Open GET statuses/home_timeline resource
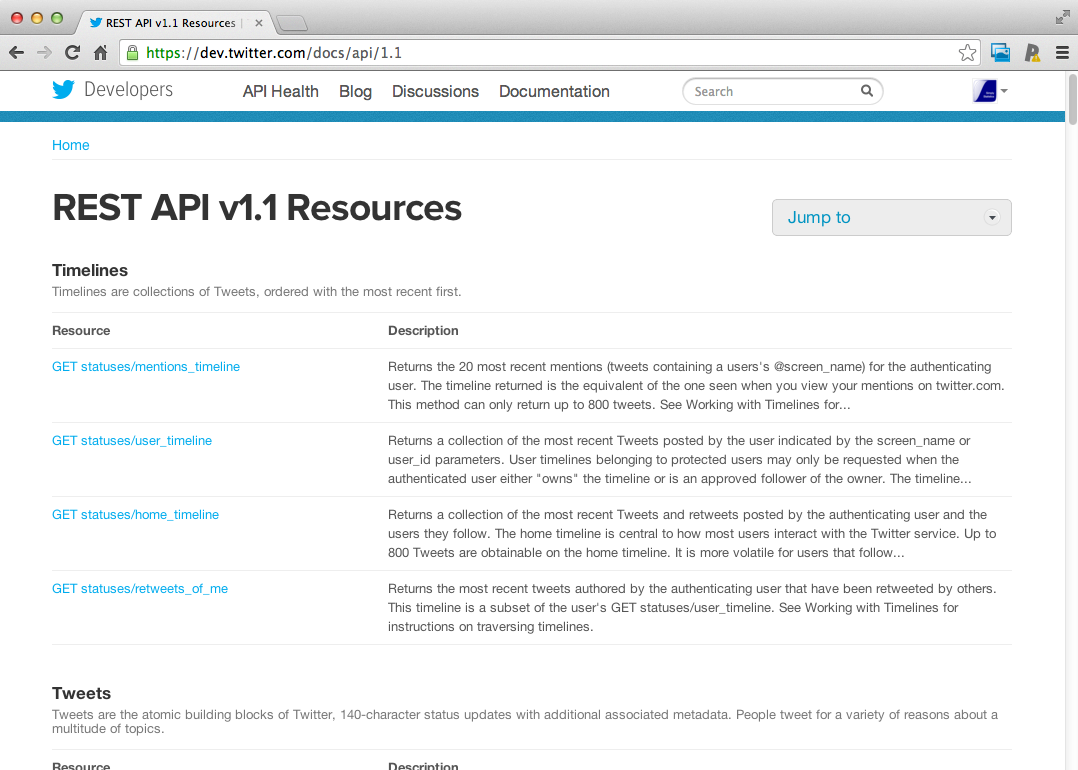Screen dimensions: 1078x770 pos(135,515)
